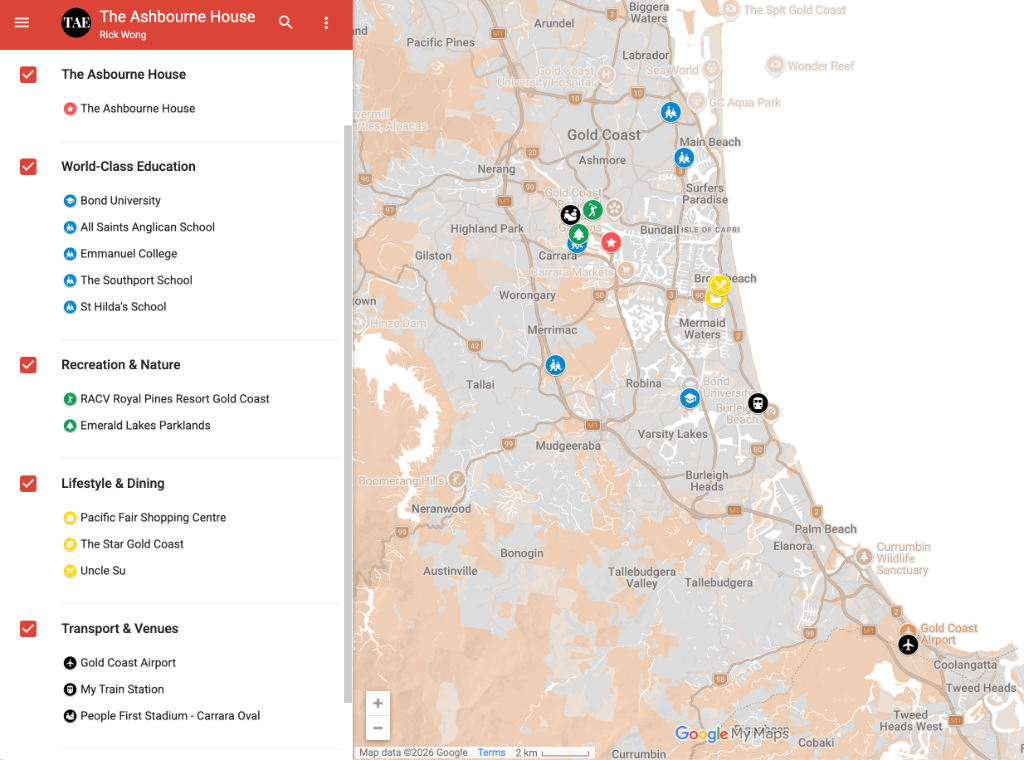Click the Transport & Venues layer title

120,629
